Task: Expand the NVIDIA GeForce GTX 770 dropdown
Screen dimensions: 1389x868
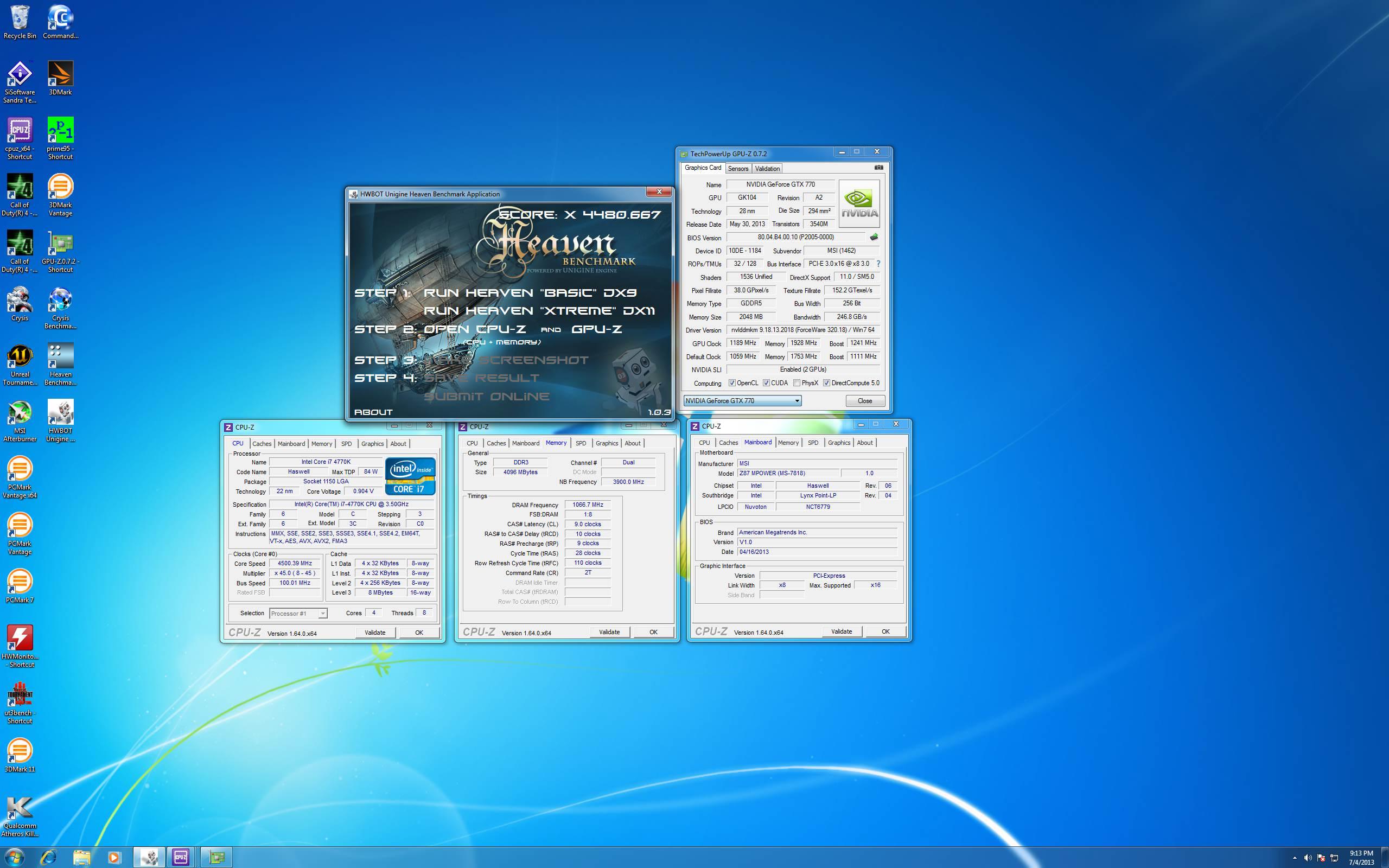Action: point(742,401)
